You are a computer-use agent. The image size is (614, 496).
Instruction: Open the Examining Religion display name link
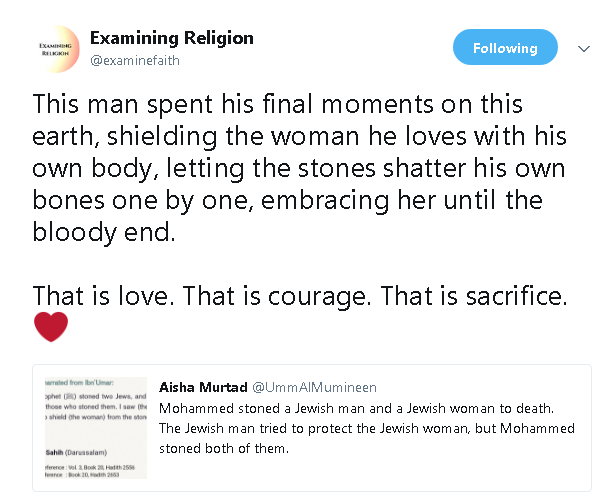(x=171, y=38)
